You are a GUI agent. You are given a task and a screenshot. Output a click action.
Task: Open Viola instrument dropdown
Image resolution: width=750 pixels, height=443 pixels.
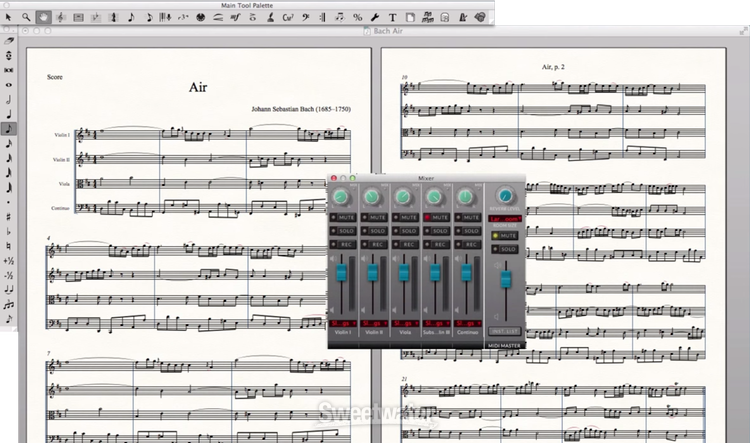(x=405, y=323)
